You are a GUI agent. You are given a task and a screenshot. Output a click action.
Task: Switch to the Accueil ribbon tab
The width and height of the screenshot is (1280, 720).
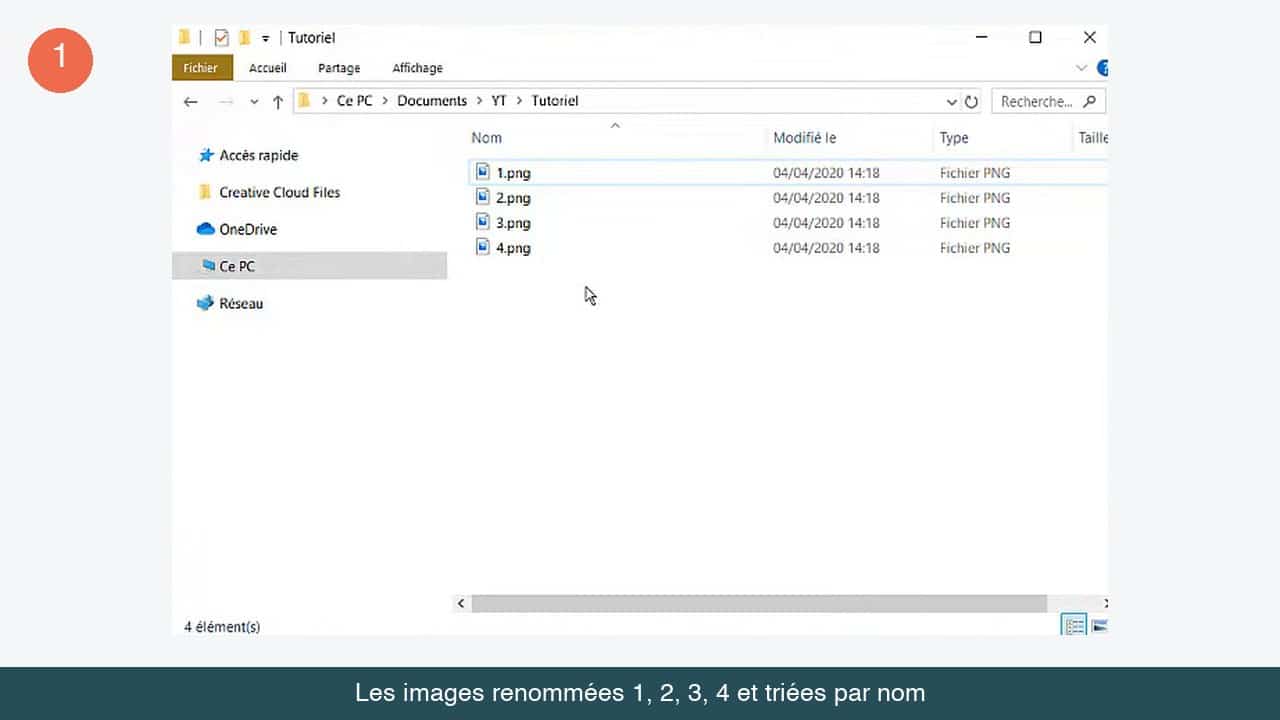coord(268,68)
